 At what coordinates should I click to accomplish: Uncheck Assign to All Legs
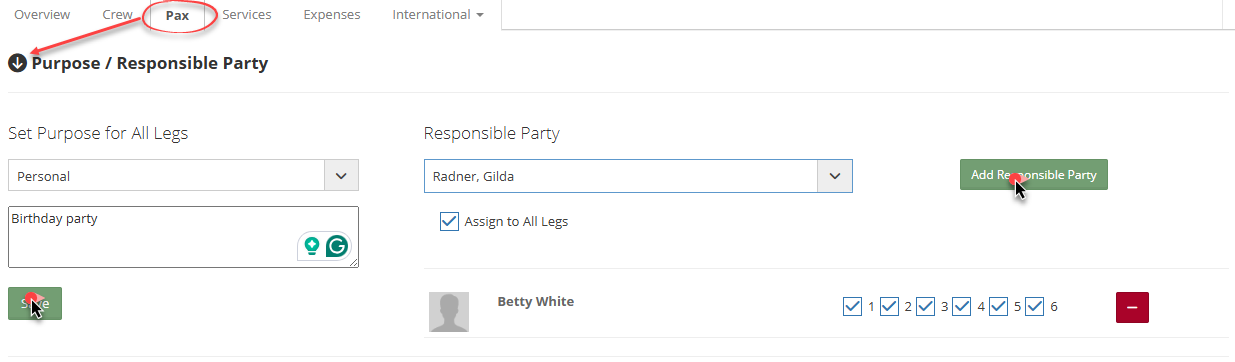tap(450, 221)
